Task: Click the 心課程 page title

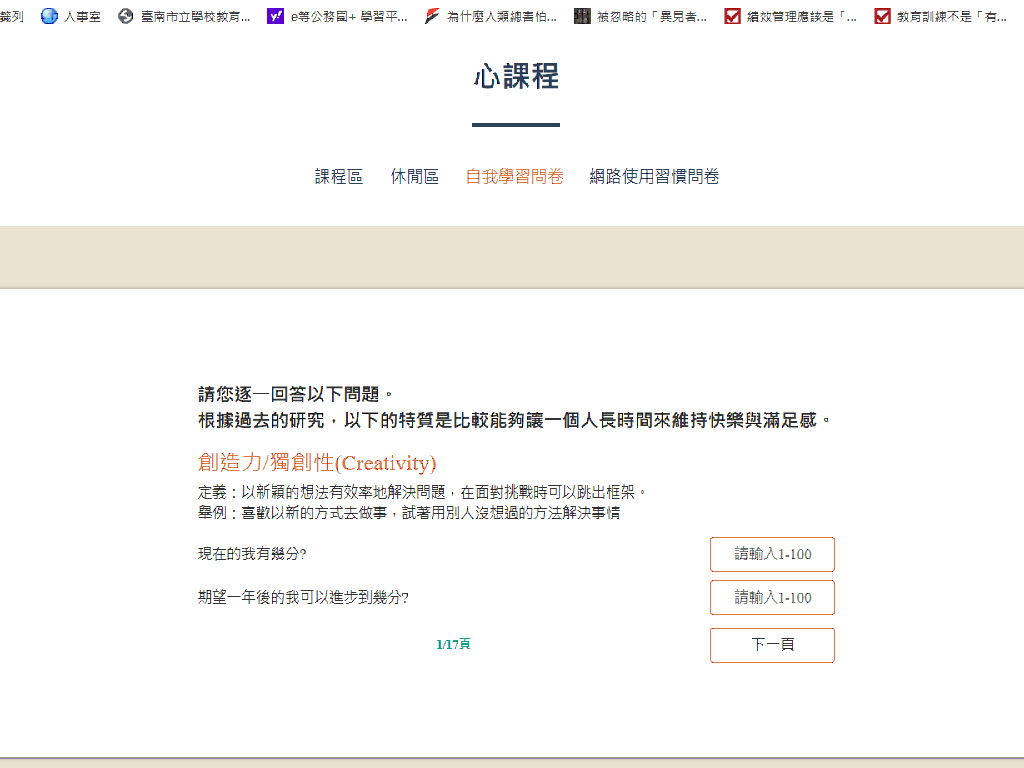Action: coord(516,76)
